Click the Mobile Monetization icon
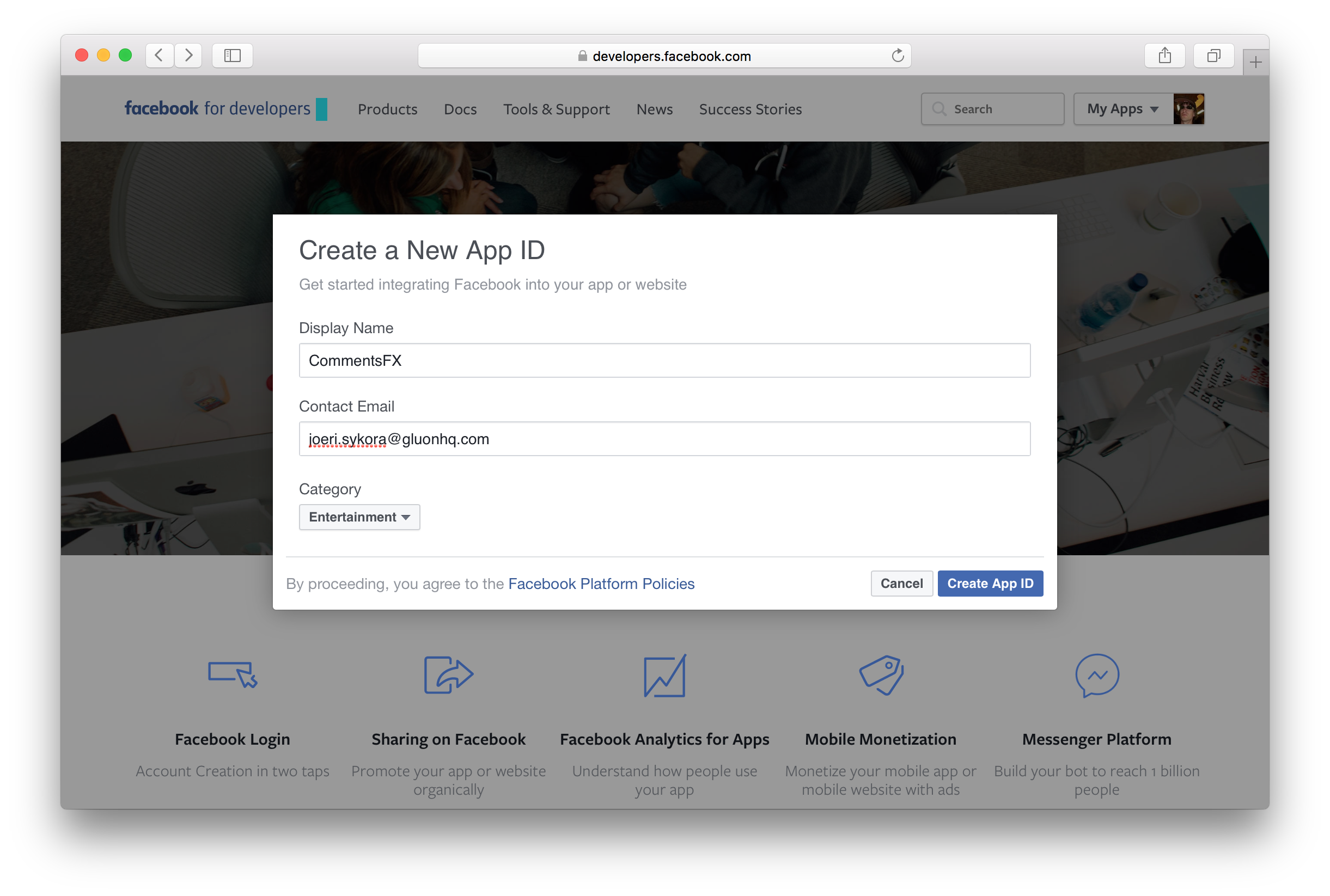The height and width of the screenshot is (896, 1330). click(x=879, y=674)
